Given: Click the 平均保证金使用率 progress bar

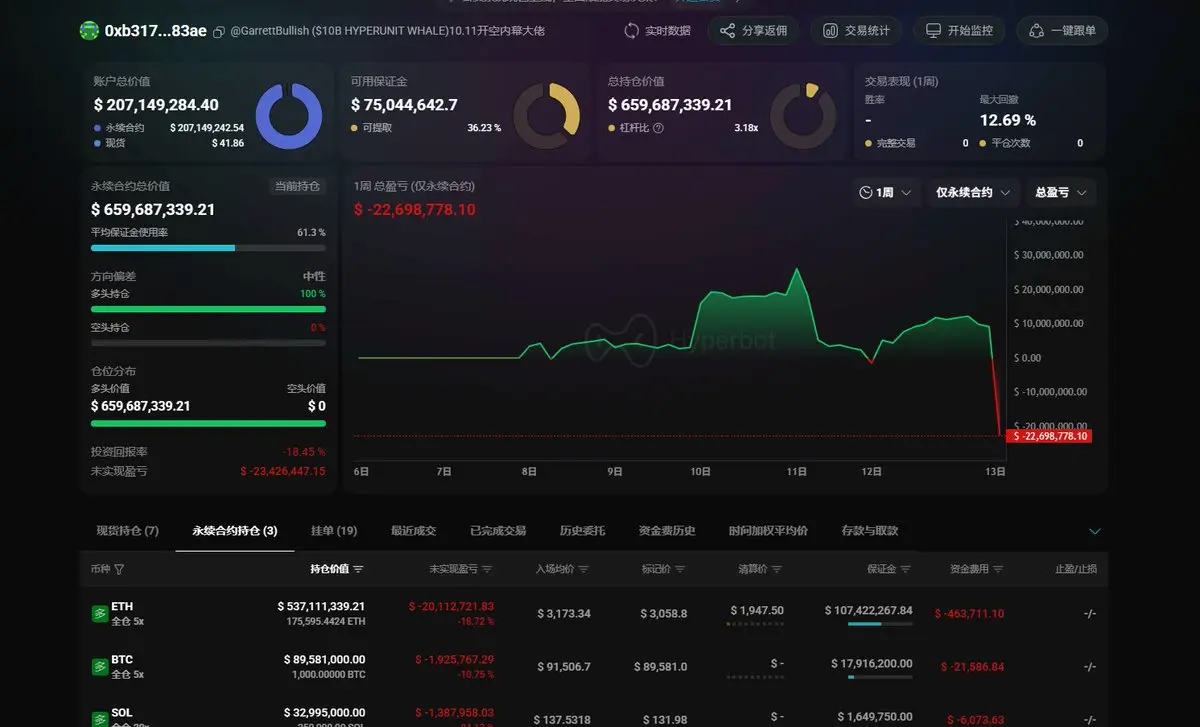Looking at the screenshot, I should [208, 247].
